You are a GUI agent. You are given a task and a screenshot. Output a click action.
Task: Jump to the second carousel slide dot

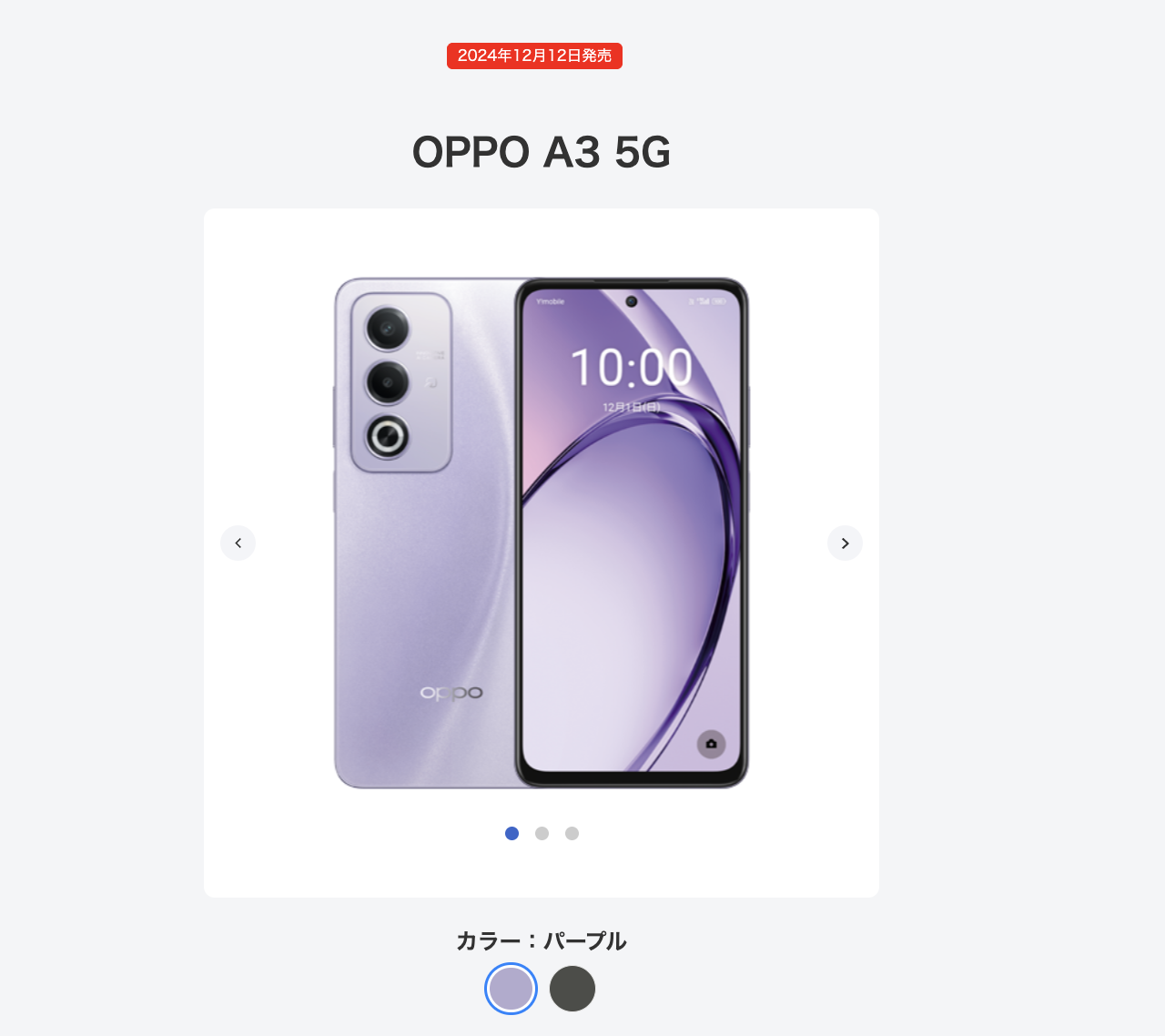[x=542, y=833]
